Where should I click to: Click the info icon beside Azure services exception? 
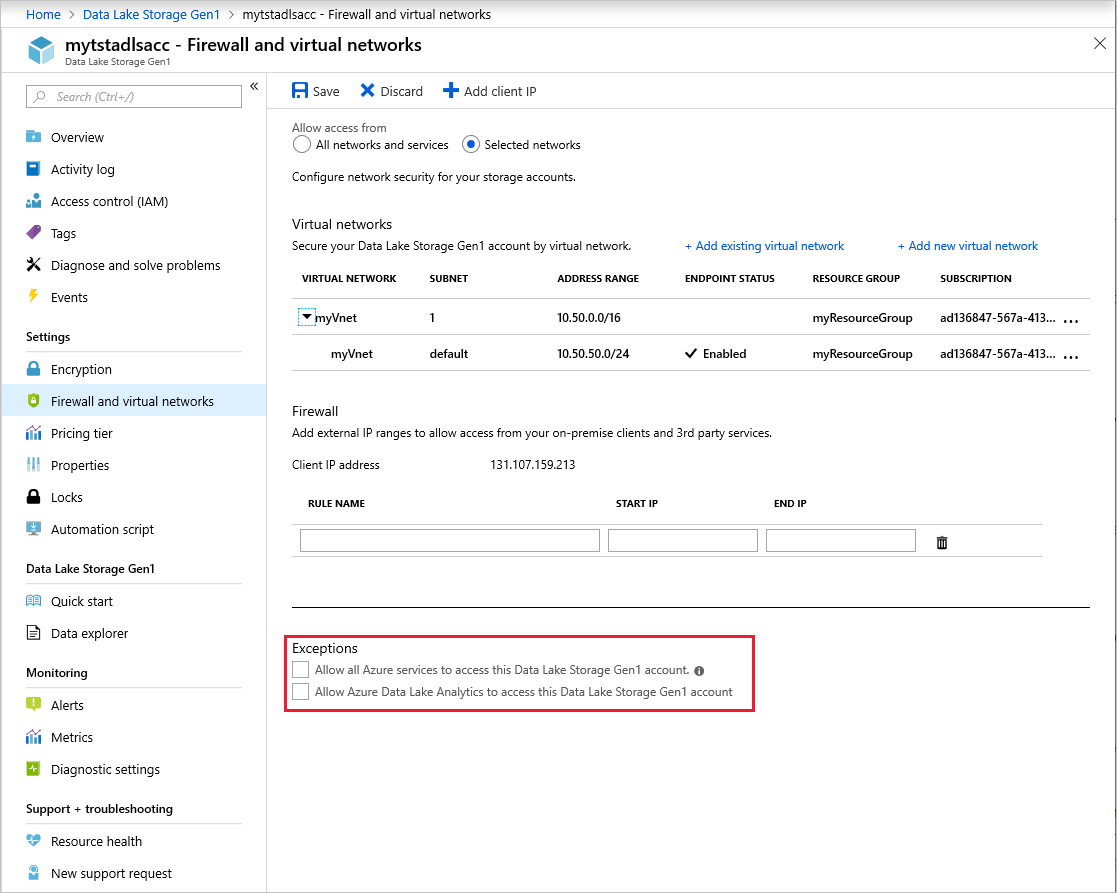[699, 671]
